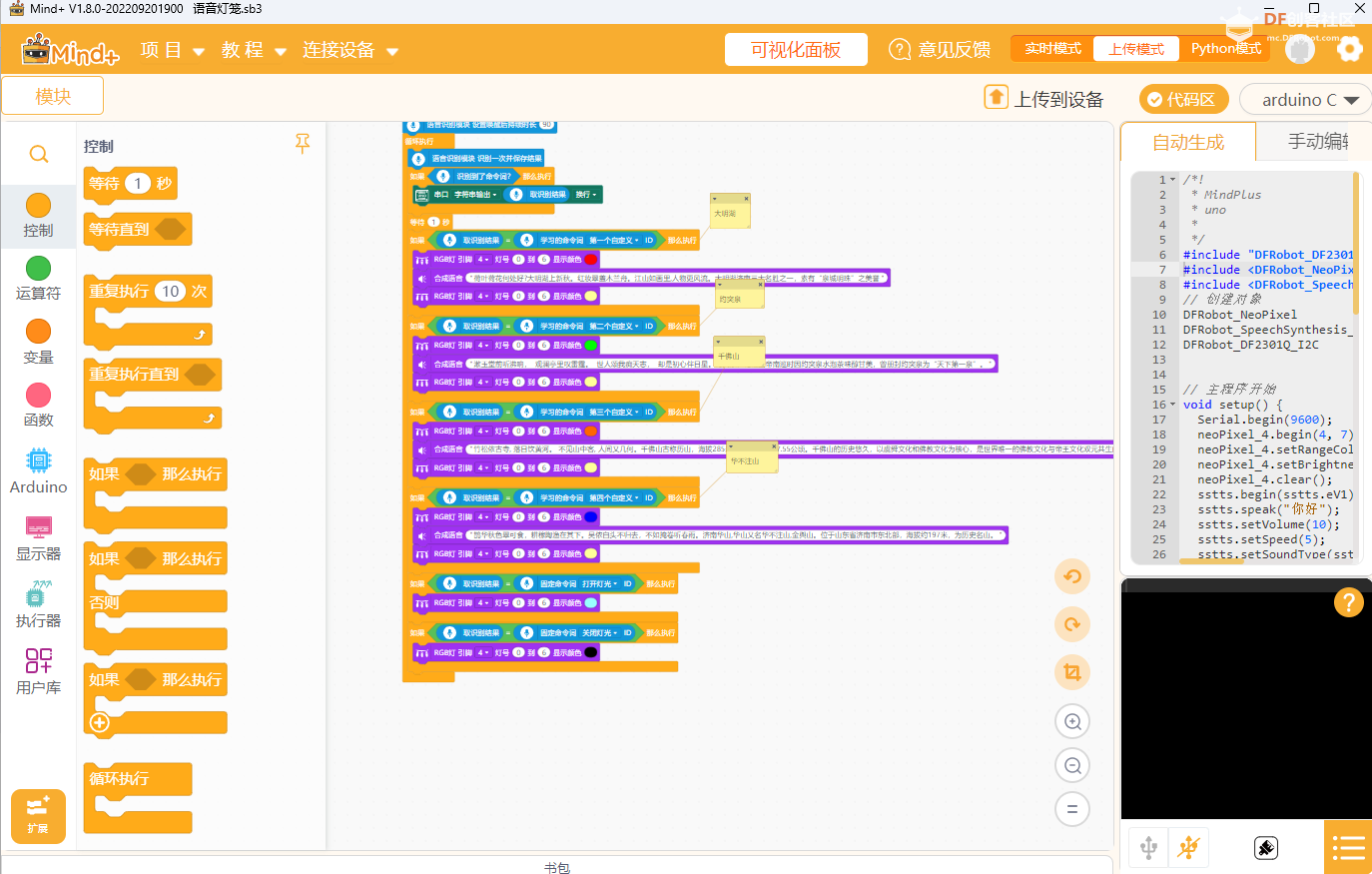Screen dimensions: 1372x874
Task: Open the 连接设备 connect device menu
Action: coord(350,50)
